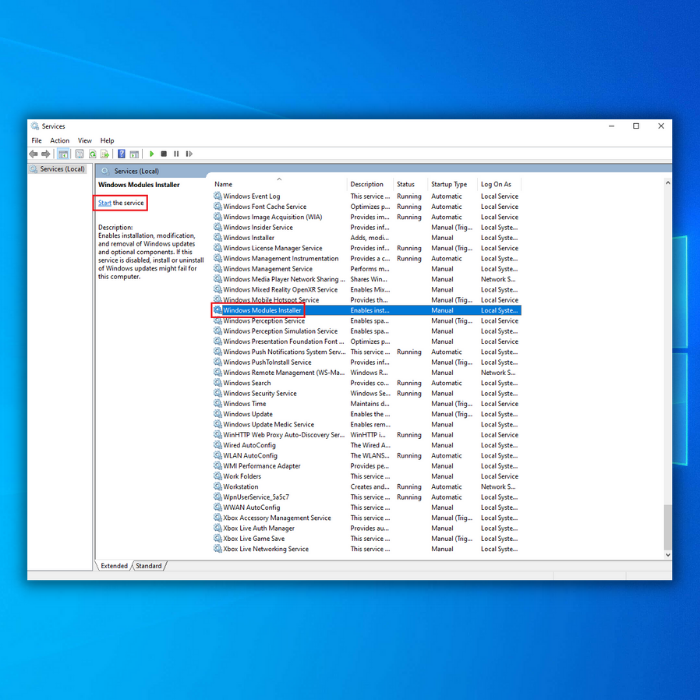Click the scrollbar down arrow in services list
Viewport: 700px width, 700px height.
click(x=668, y=555)
